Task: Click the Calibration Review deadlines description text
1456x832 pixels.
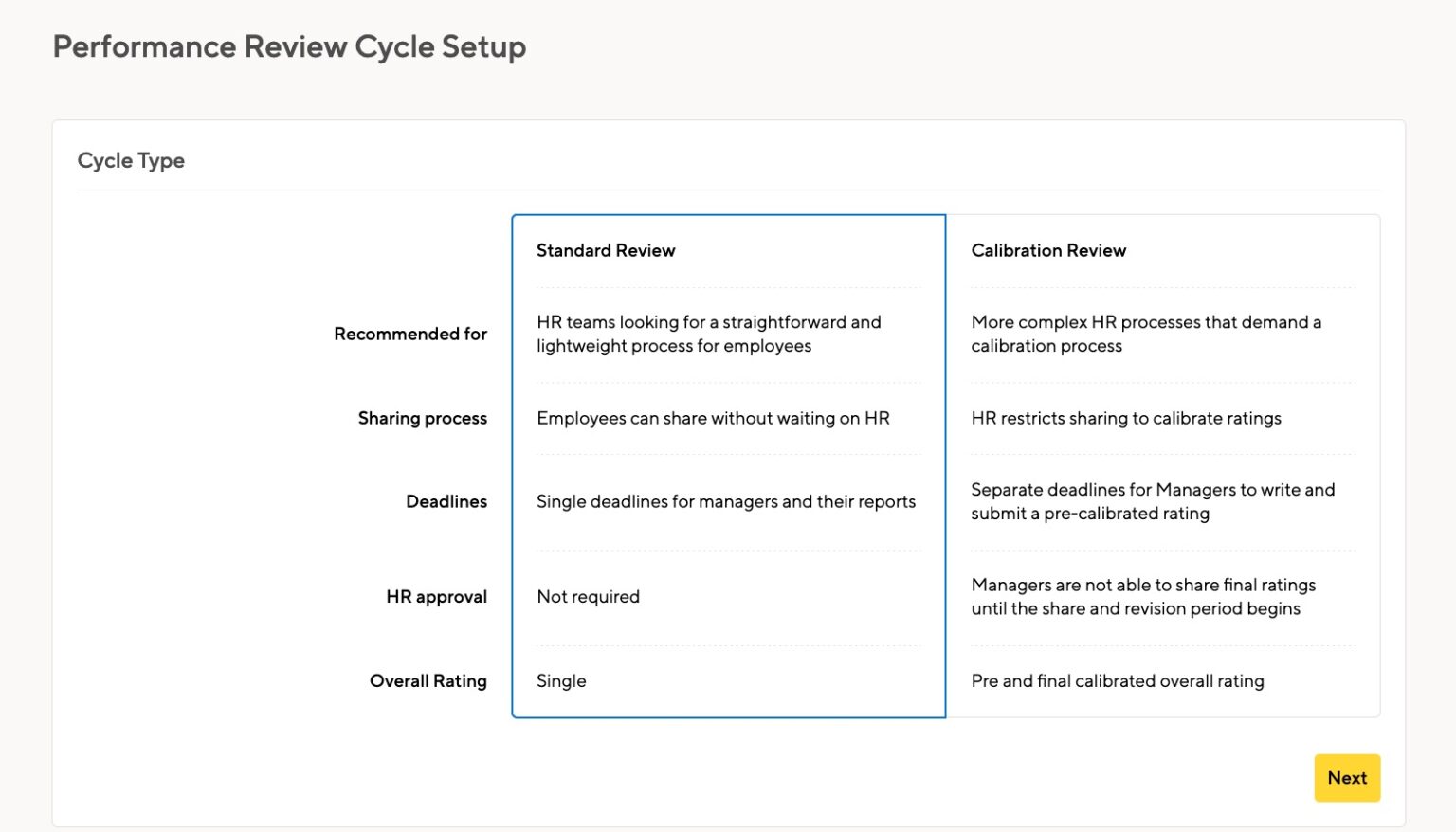Action: click(1153, 501)
